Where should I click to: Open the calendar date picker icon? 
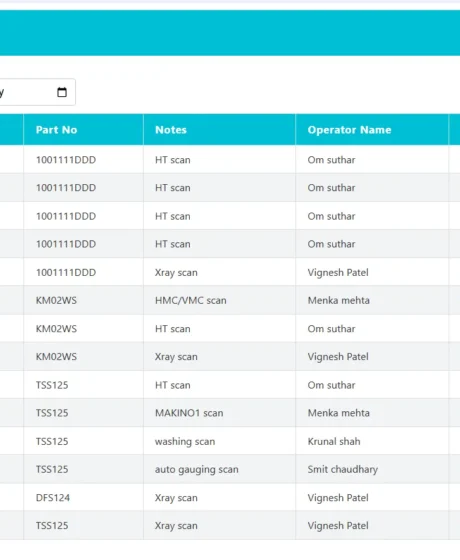(x=62, y=92)
